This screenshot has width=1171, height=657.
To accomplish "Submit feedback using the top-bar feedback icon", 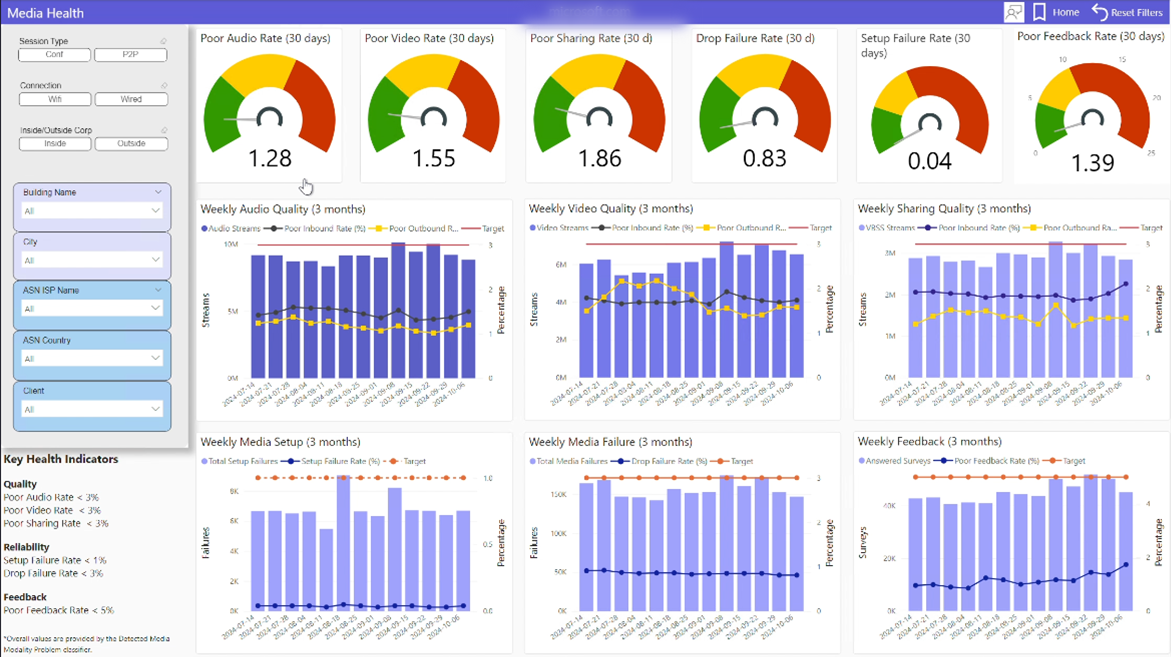I will click(1013, 12).
